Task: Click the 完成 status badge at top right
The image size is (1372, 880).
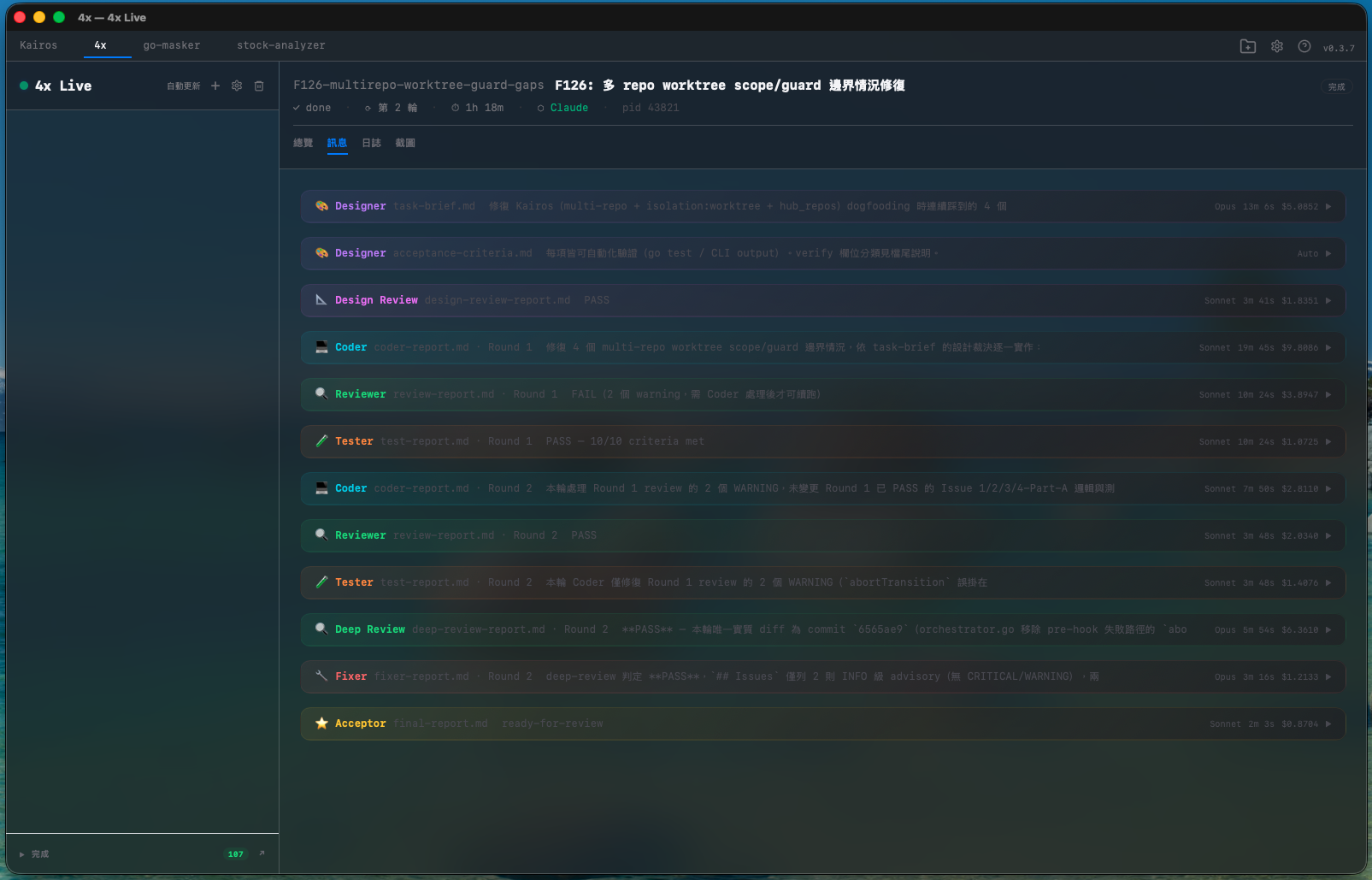Action: point(1336,86)
